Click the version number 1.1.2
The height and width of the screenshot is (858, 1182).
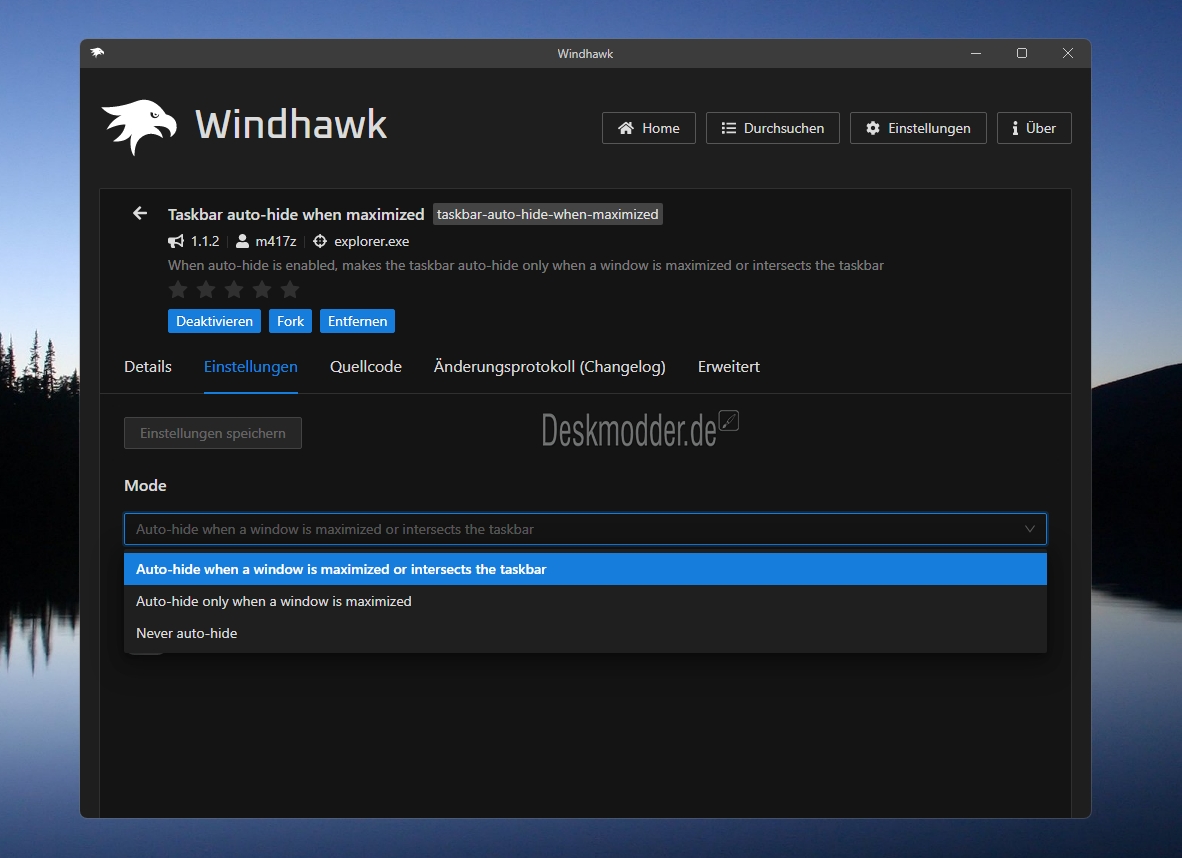pyautogui.click(x=205, y=241)
